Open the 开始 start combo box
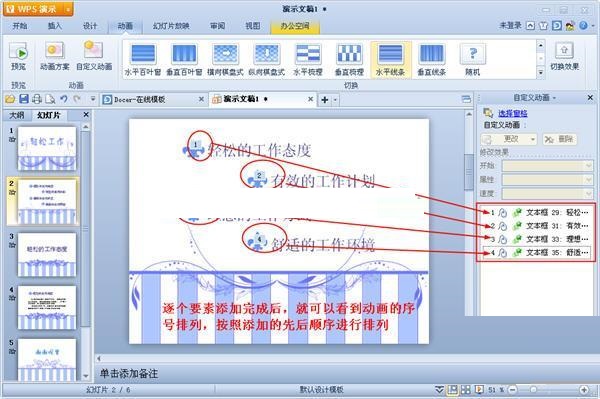This screenshot has height=399, width=600. [x=547, y=166]
